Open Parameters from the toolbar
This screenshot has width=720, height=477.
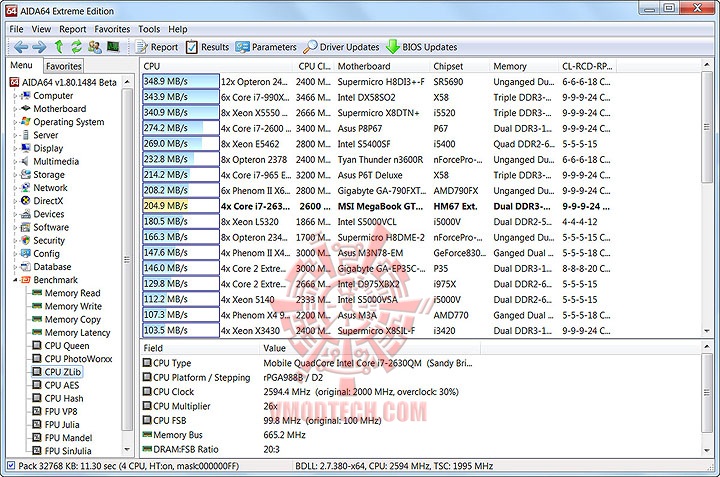click(266, 47)
